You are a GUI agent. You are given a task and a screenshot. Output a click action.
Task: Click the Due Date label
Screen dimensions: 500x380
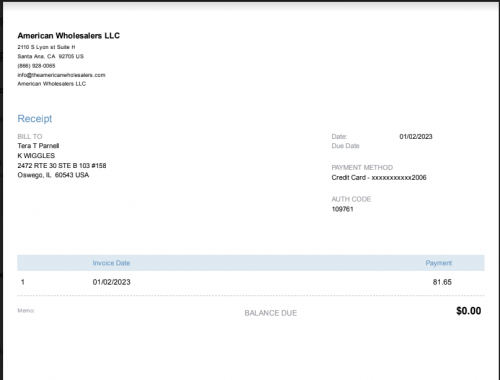(345, 146)
